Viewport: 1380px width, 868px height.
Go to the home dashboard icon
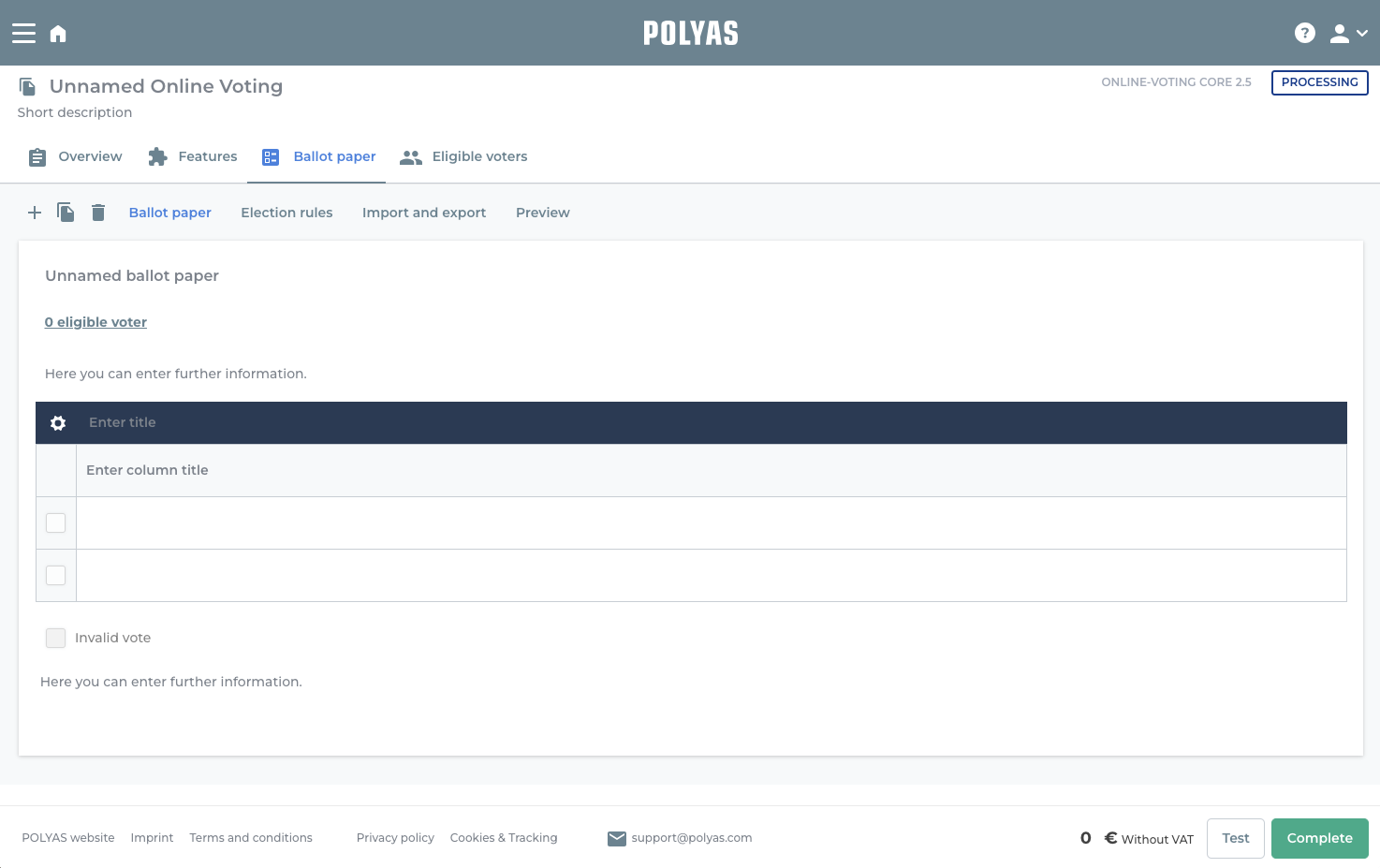58,34
